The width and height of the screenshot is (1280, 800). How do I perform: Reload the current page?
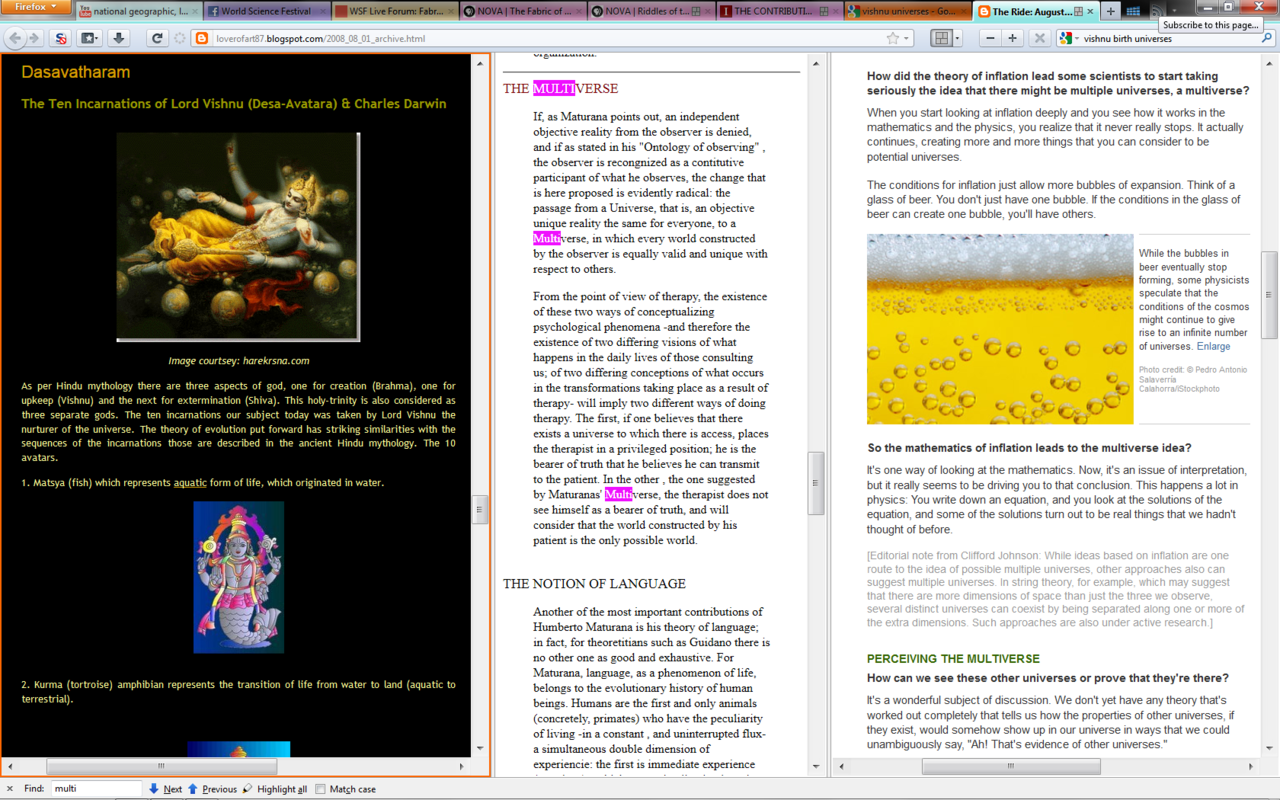(157, 38)
